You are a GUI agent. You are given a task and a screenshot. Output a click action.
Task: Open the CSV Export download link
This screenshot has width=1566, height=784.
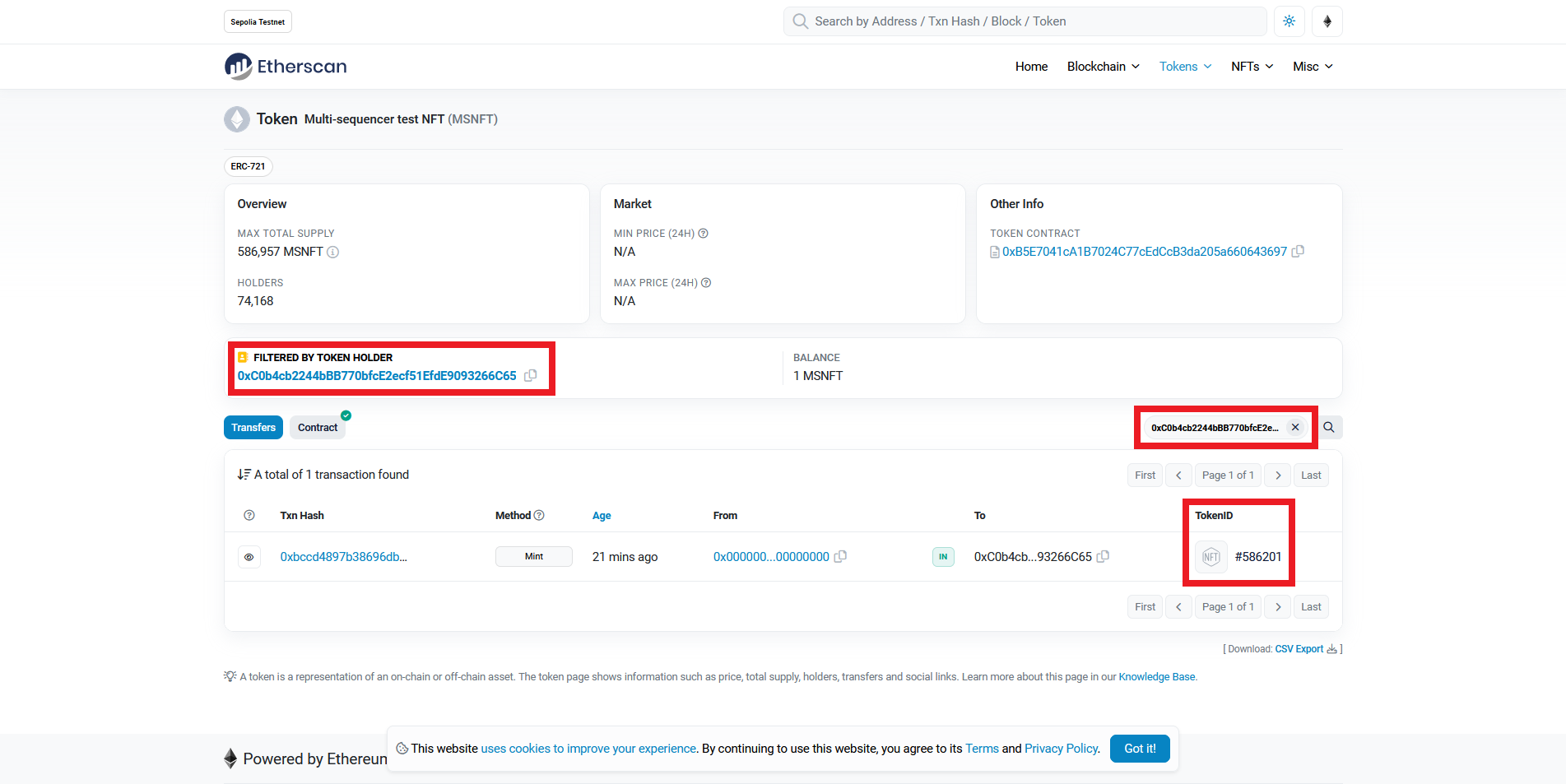[x=1299, y=649]
